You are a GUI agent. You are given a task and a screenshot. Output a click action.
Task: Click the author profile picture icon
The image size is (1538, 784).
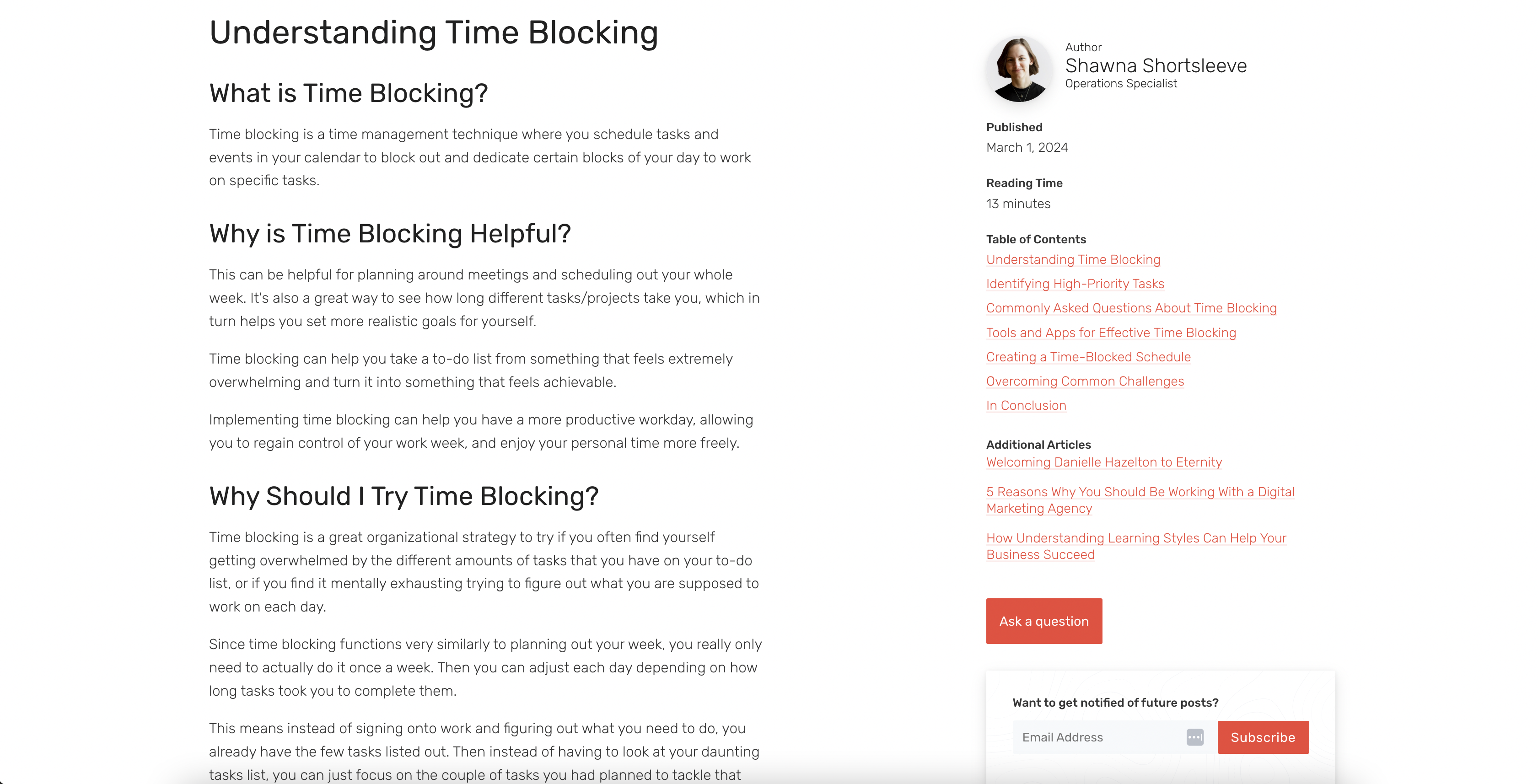coord(1017,65)
